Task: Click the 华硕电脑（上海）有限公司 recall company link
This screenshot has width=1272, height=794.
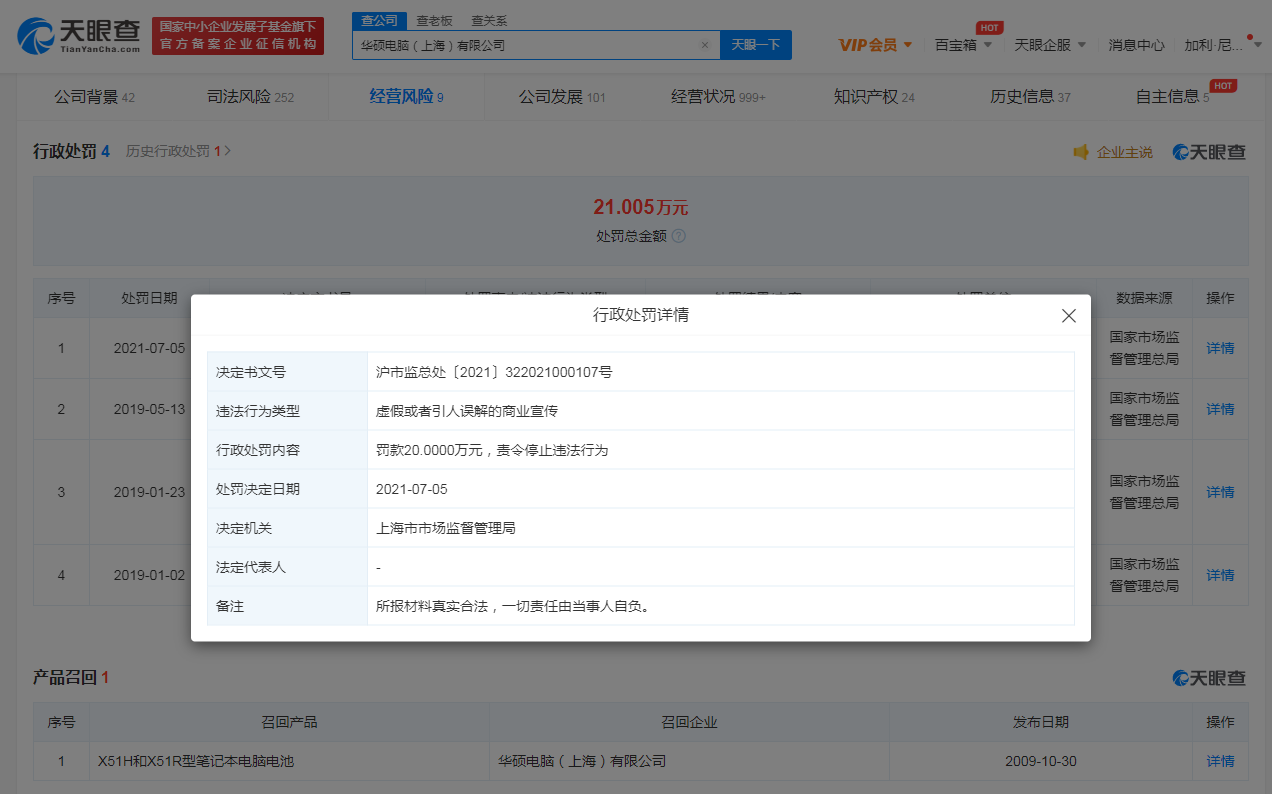Action: point(582,761)
